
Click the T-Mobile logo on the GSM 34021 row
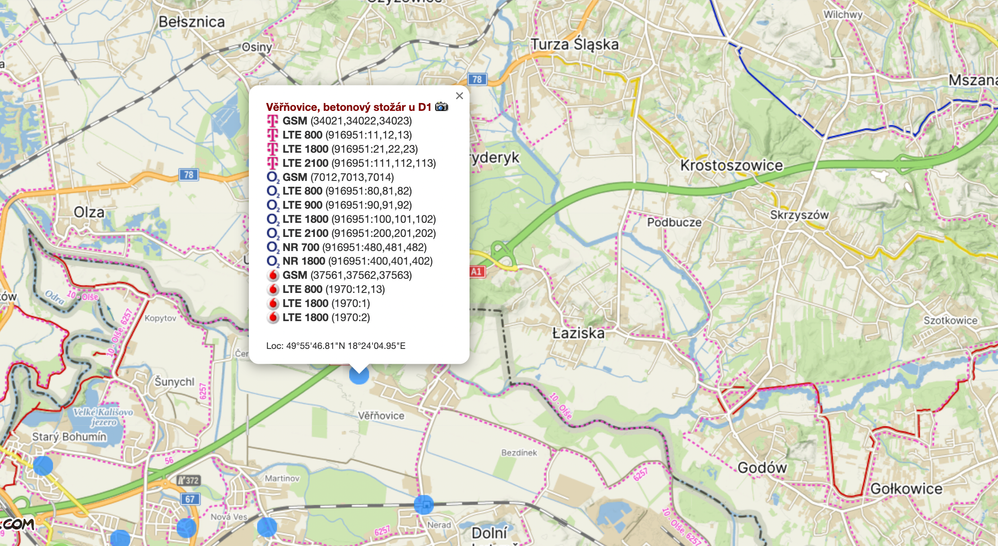tap(272, 121)
